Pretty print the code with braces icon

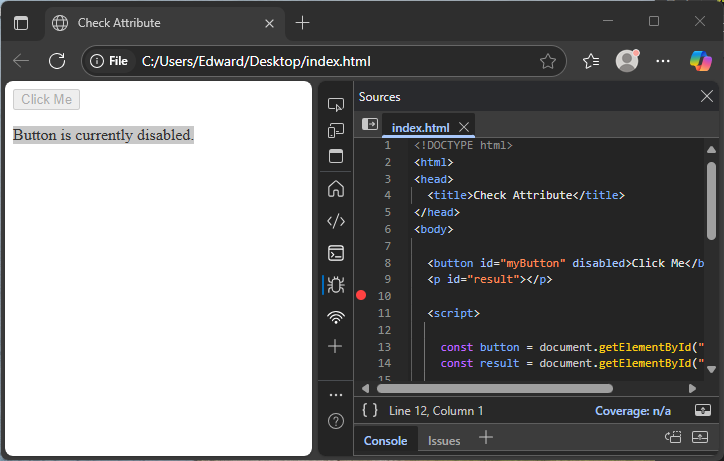pyautogui.click(x=370, y=410)
